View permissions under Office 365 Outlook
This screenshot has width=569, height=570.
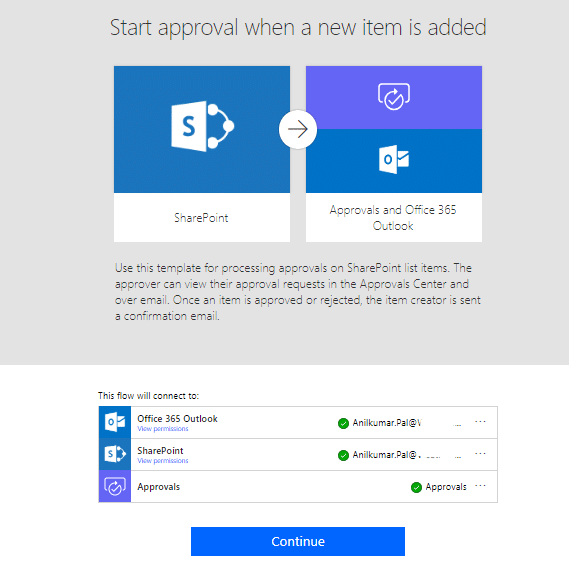[163, 429]
